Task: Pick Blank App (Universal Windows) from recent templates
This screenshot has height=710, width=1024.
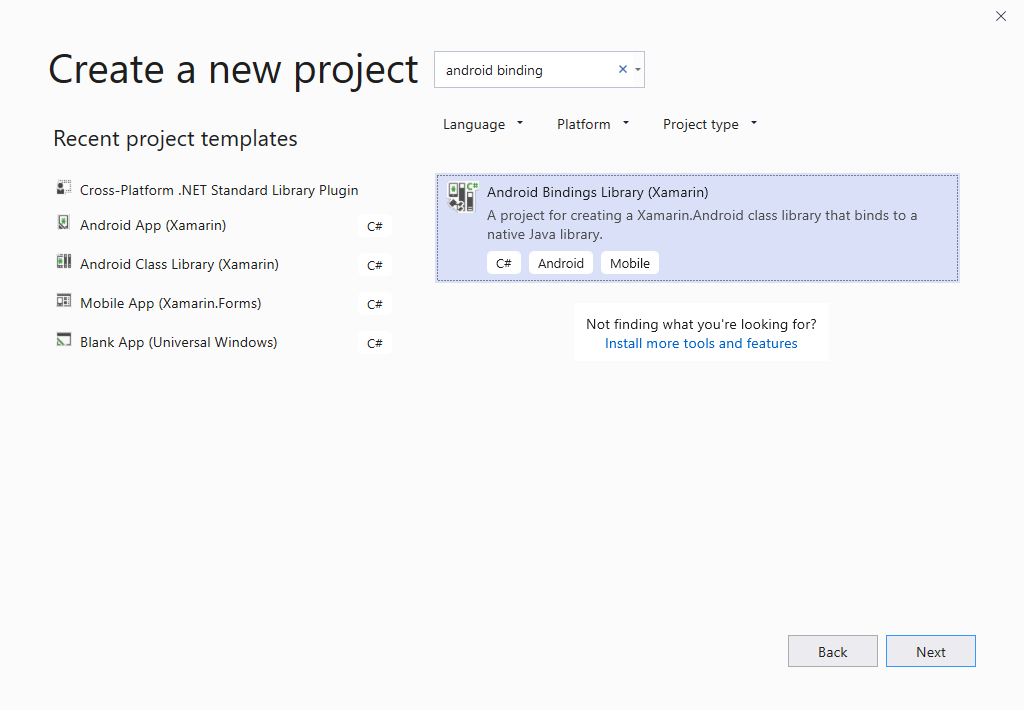Action: 178,342
